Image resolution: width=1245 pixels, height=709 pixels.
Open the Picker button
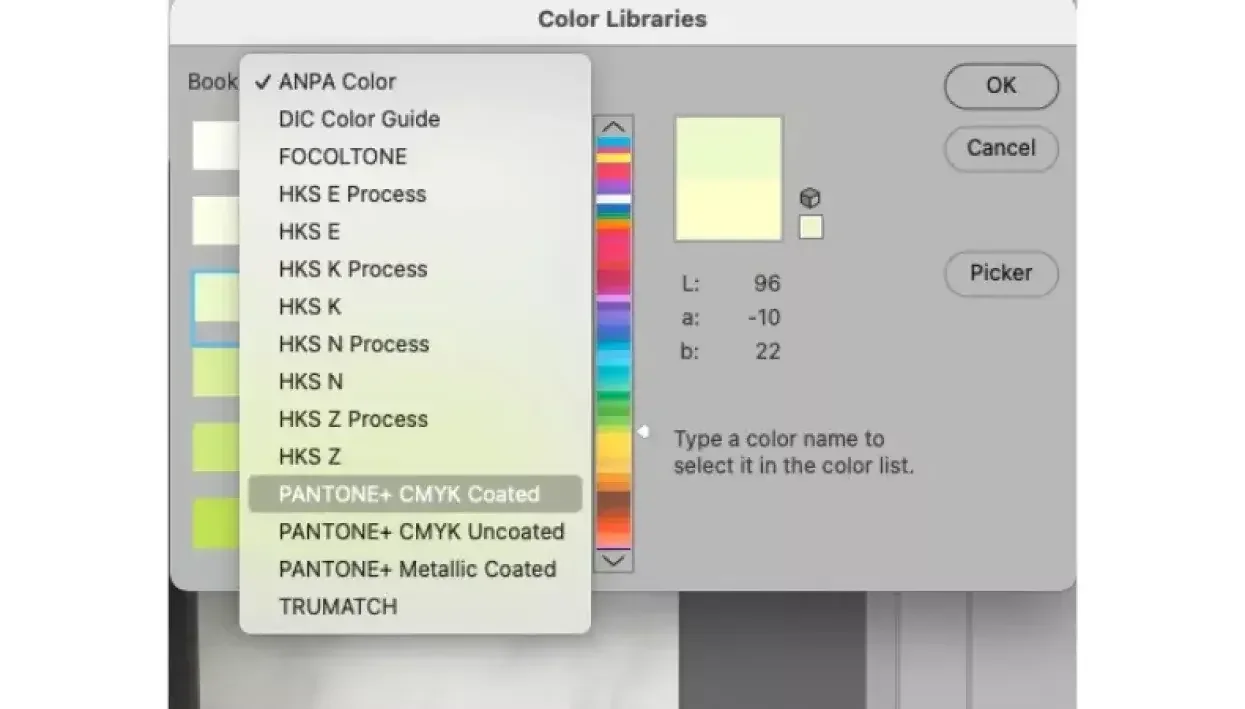1000,273
